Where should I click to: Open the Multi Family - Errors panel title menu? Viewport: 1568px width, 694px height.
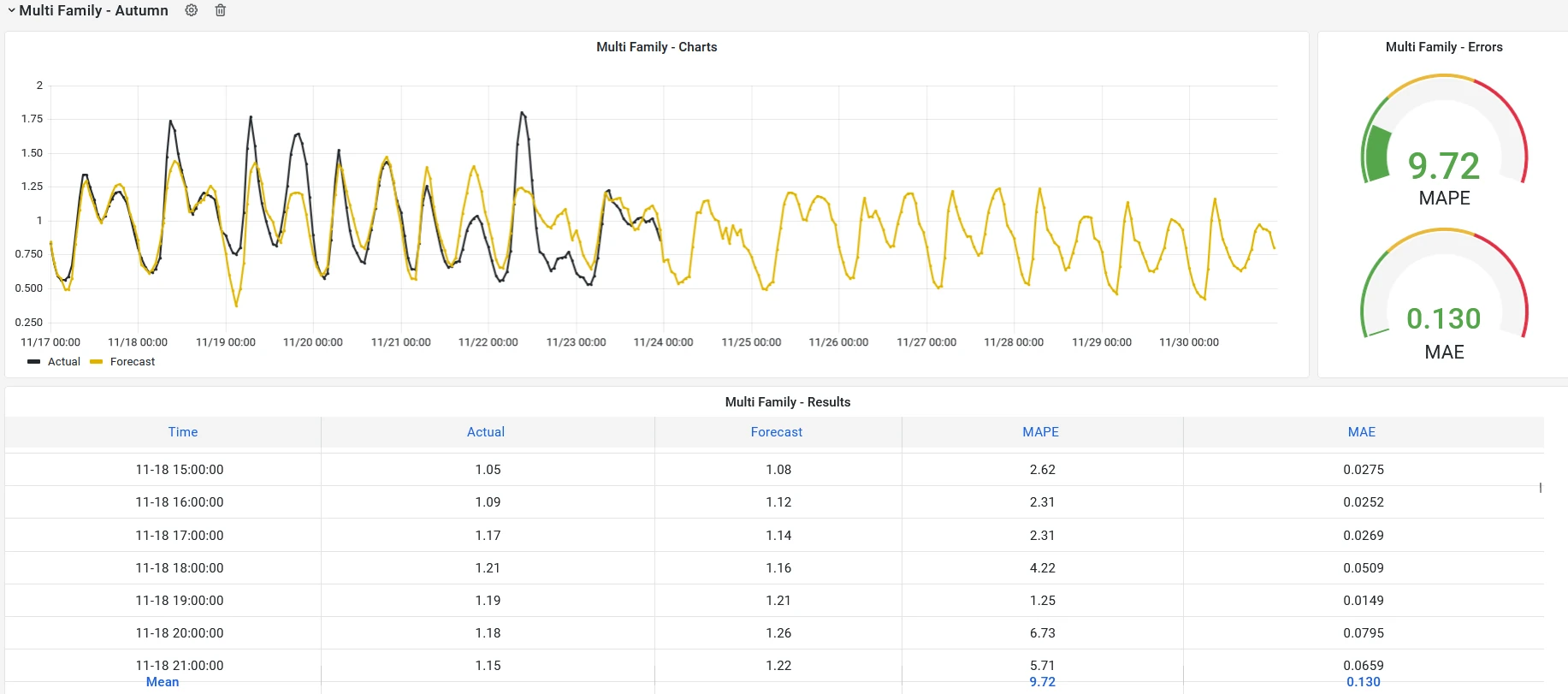coord(1444,47)
